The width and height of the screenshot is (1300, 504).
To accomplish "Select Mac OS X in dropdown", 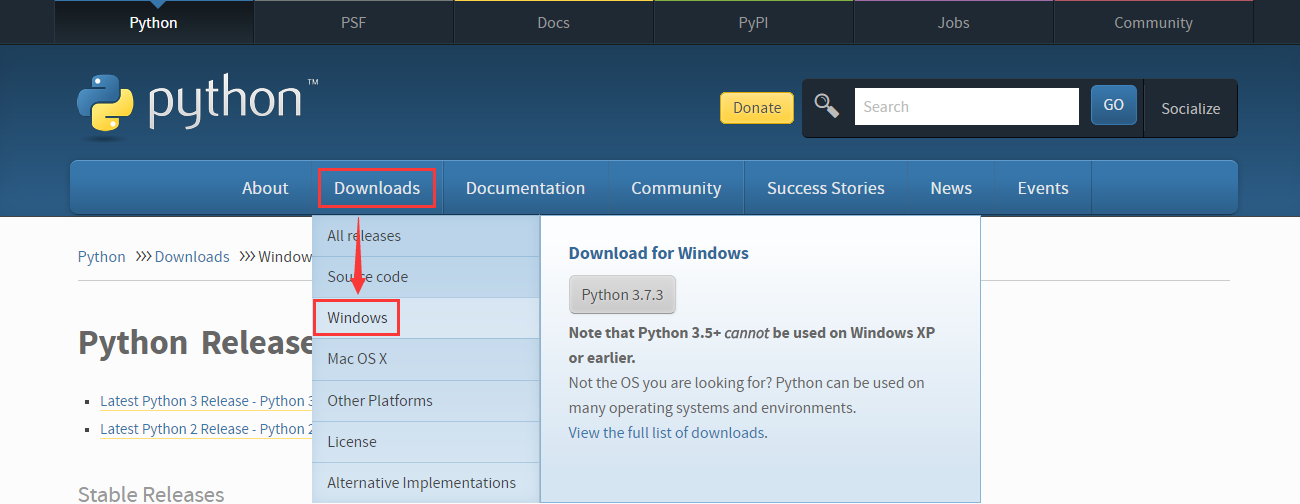I will 426,359.
